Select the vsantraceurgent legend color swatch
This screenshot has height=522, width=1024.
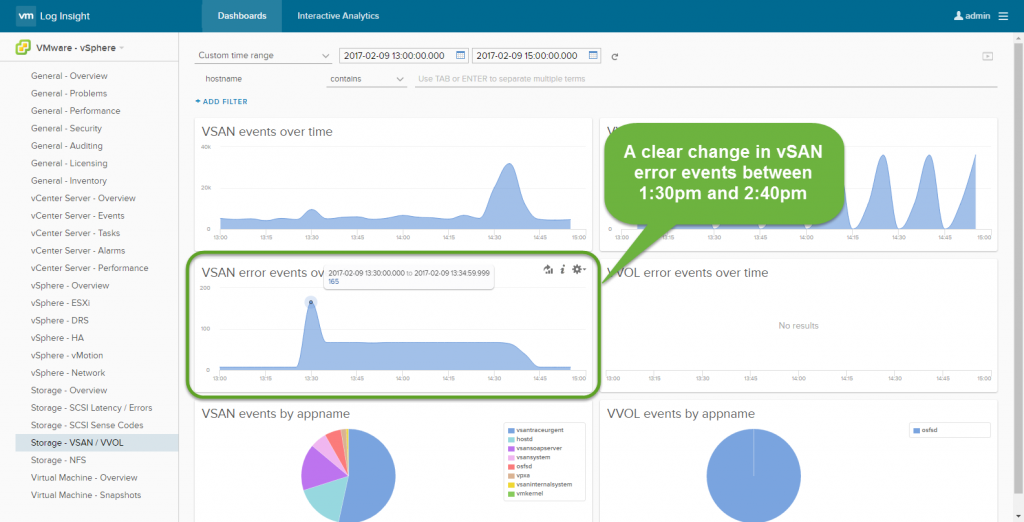coord(510,429)
